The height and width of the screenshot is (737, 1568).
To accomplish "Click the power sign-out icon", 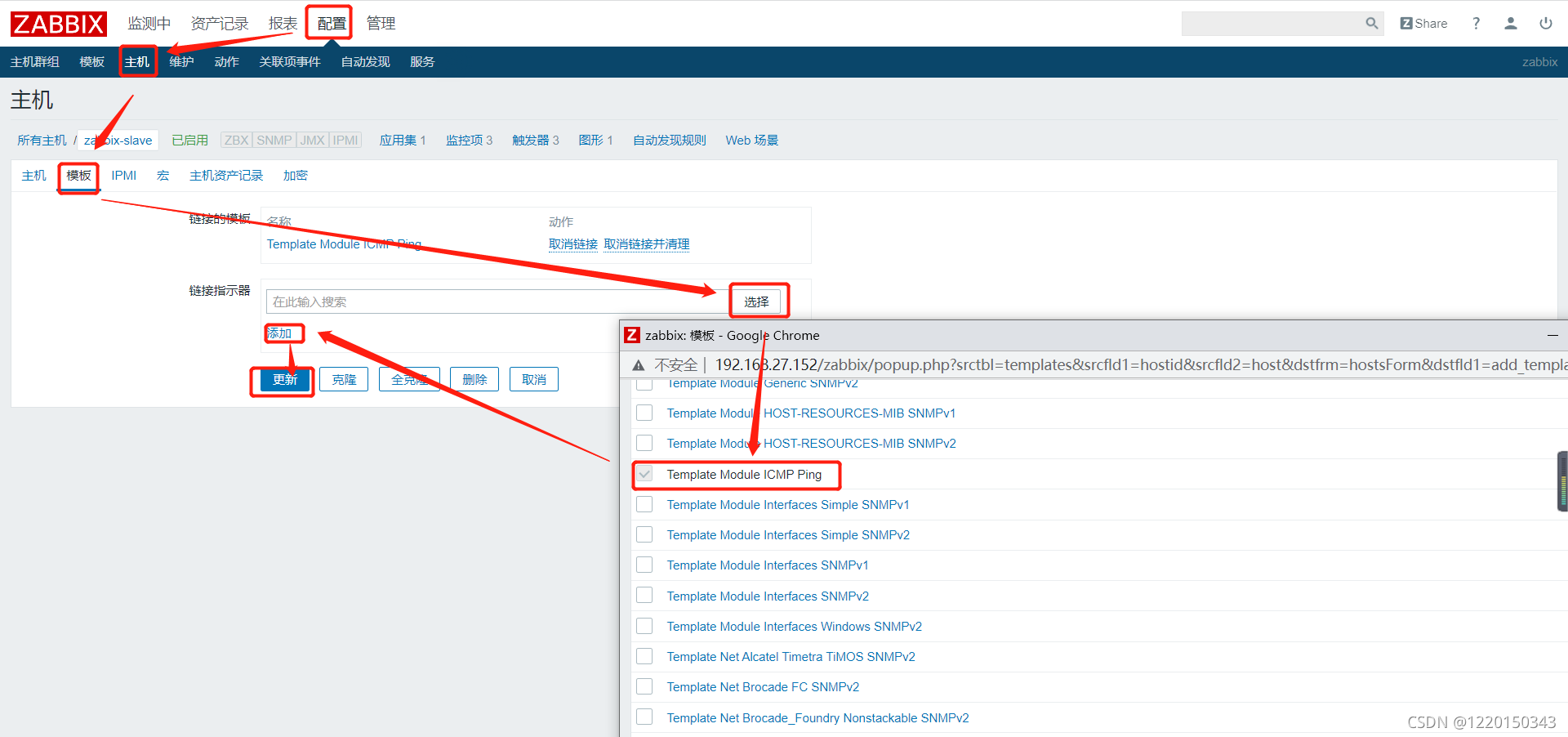I will point(1546,24).
